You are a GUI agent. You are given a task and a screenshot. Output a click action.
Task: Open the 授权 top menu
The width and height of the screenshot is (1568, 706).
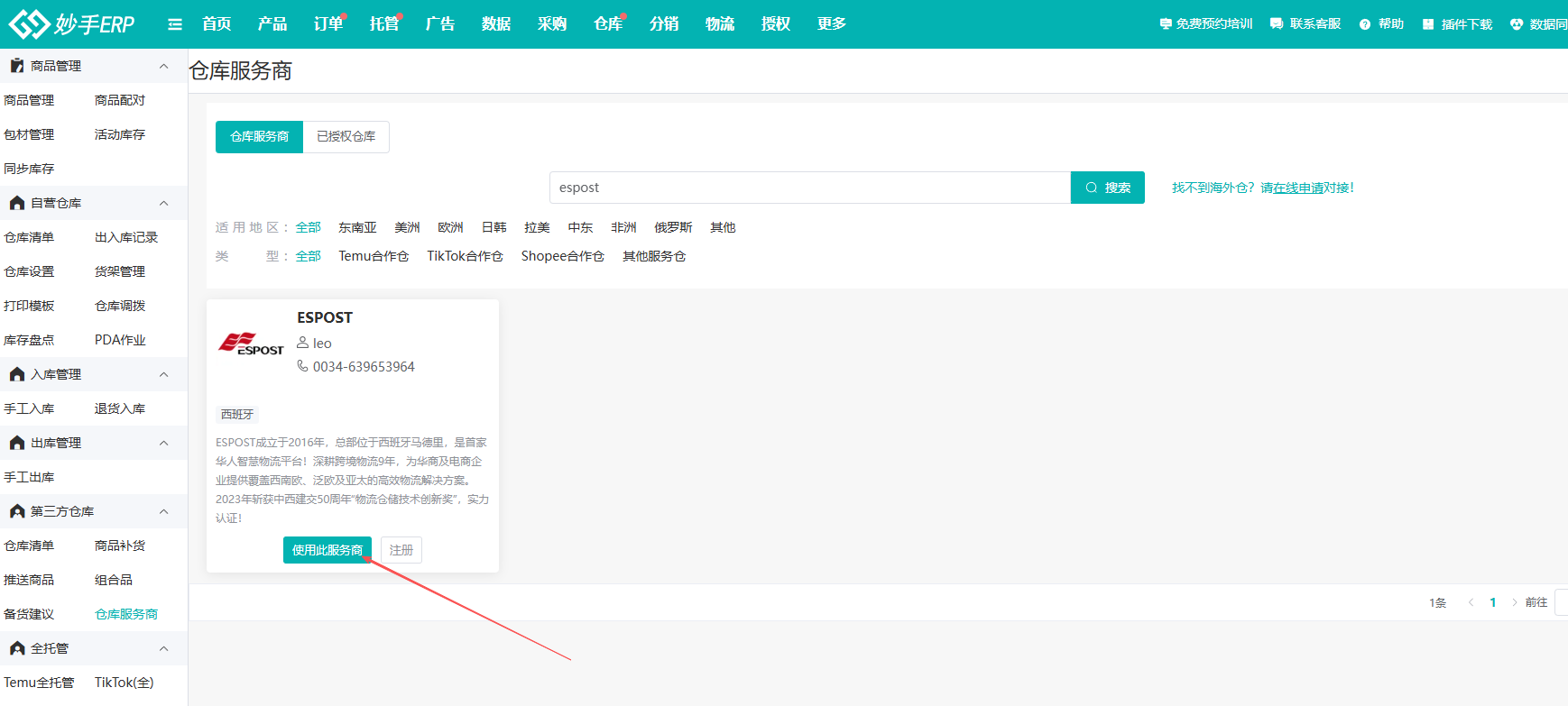776,24
